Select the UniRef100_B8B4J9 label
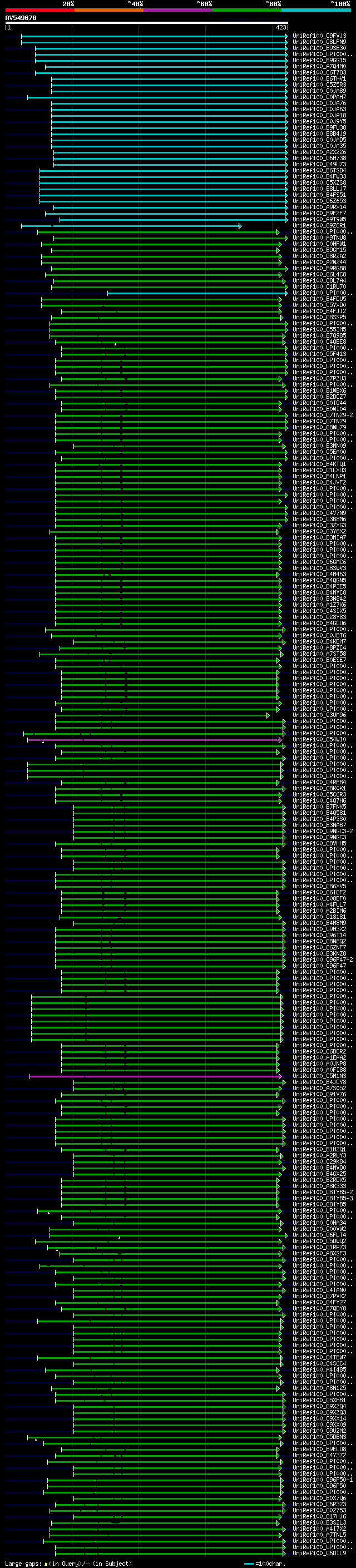The image size is (356, 1568). tap(319, 134)
